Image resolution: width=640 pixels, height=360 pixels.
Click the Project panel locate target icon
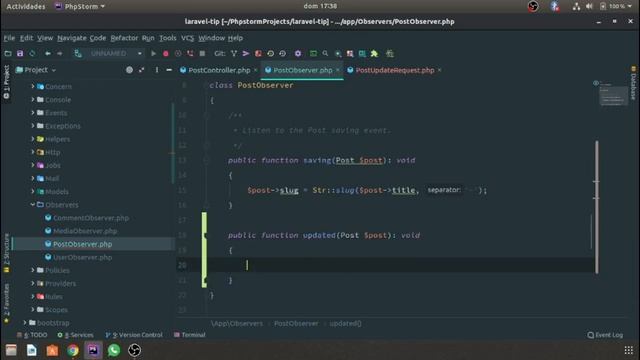tap(129, 70)
